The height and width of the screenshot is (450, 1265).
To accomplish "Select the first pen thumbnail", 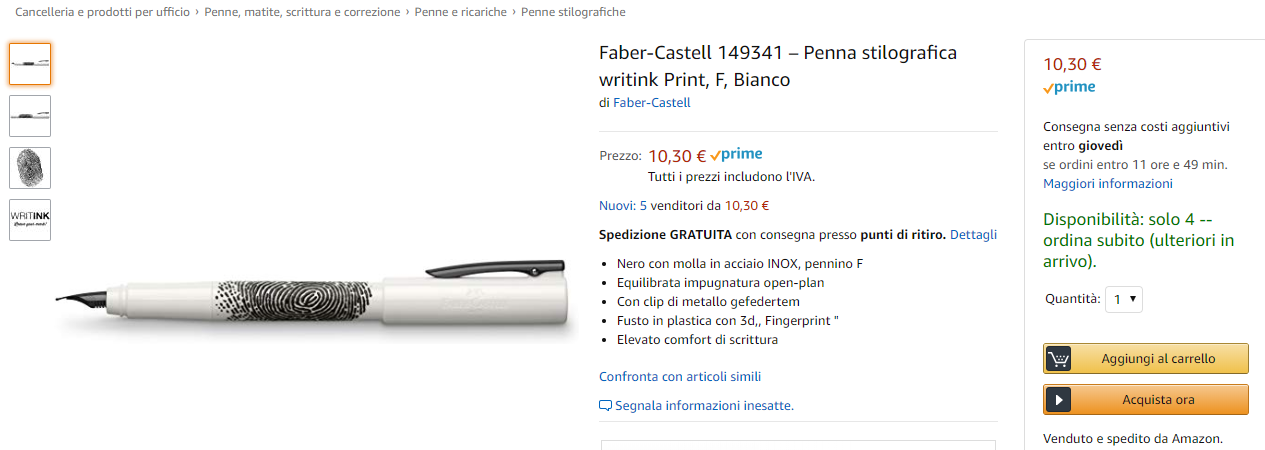I will 30,64.
